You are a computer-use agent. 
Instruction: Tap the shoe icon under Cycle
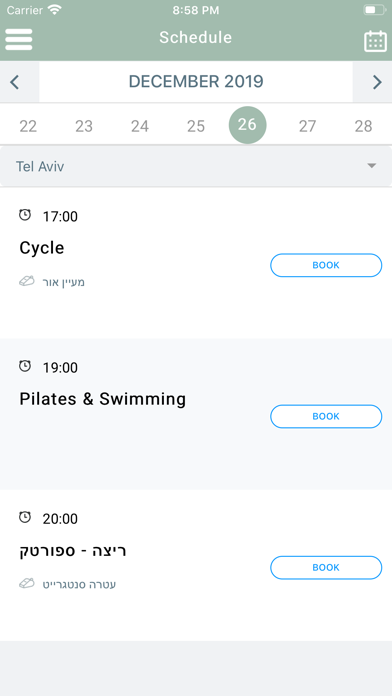click(27, 281)
